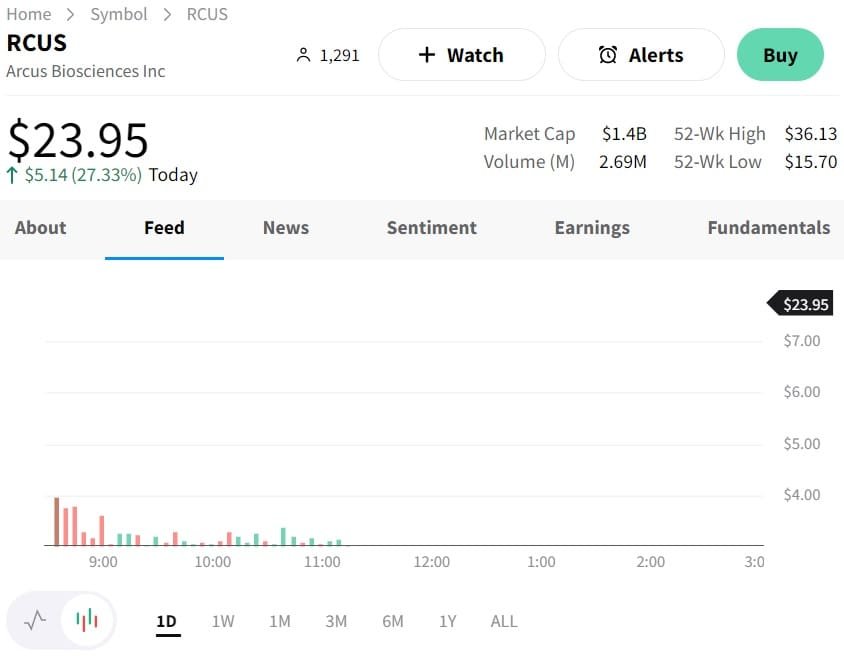Switch to candlestick chart view icon
Image resolution: width=844 pixels, height=658 pixels.
coord(88,621)
